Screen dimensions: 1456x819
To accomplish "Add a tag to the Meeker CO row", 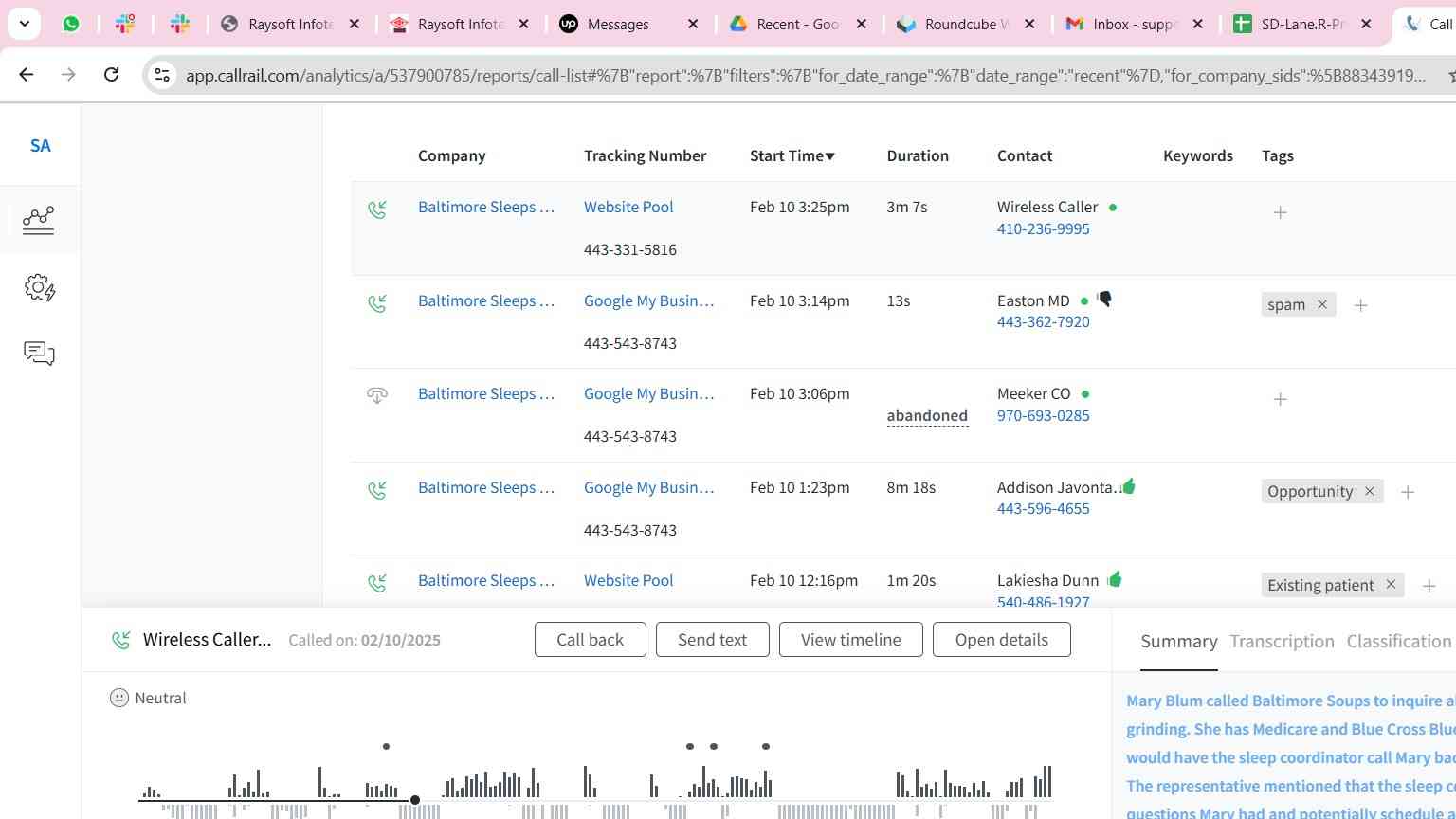I will coord(1281,399).
